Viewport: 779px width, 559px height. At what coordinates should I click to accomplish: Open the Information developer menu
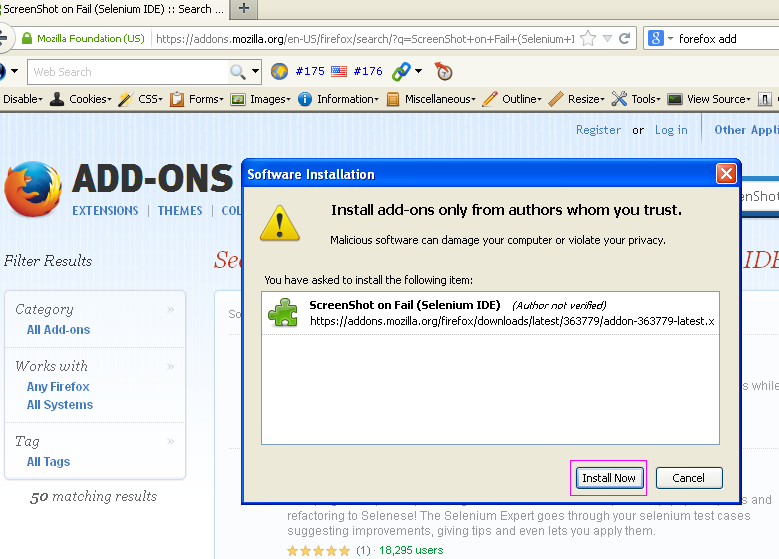[x=338, y=99]
